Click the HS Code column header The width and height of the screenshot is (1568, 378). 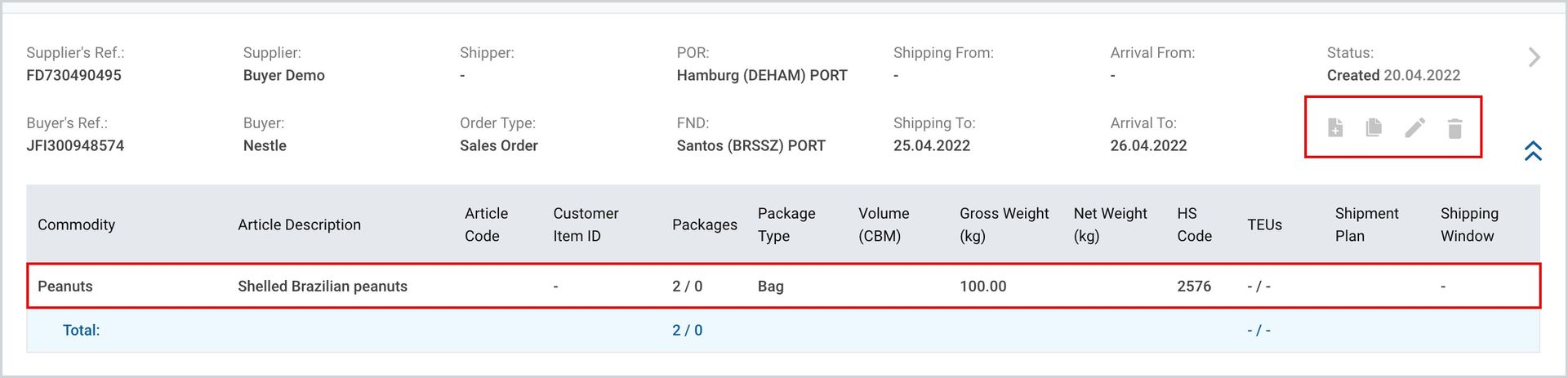click(x=1194, y=225)
